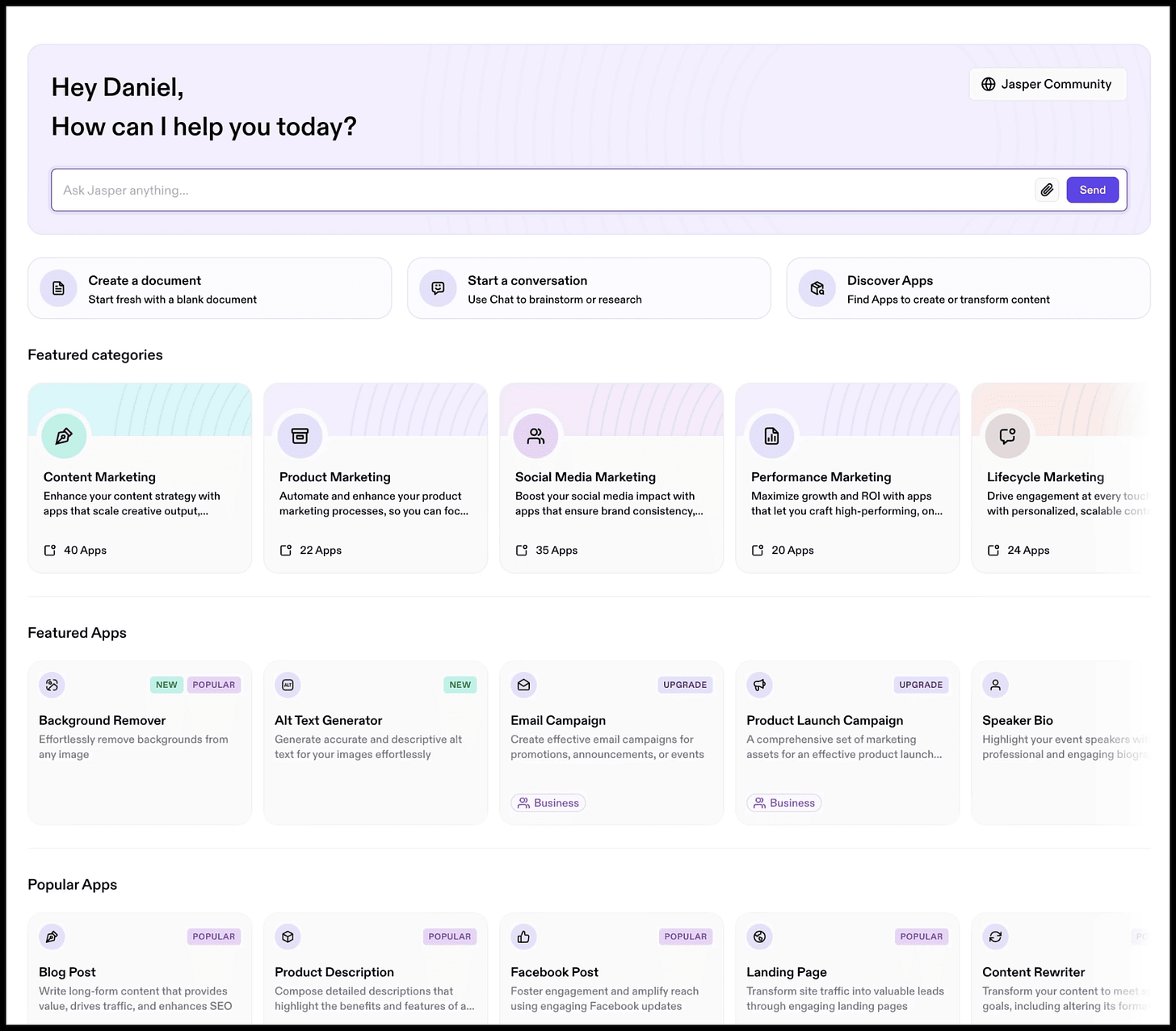Image resolution: width=1176 pixels, height=1031 pixels.
Task: Click POPULAR badge on Blog Post card
Action: pos(214,937)
